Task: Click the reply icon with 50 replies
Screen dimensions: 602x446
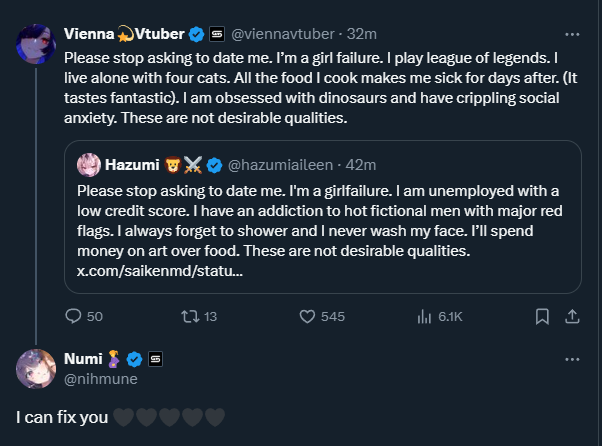Action: coord(75,316)
